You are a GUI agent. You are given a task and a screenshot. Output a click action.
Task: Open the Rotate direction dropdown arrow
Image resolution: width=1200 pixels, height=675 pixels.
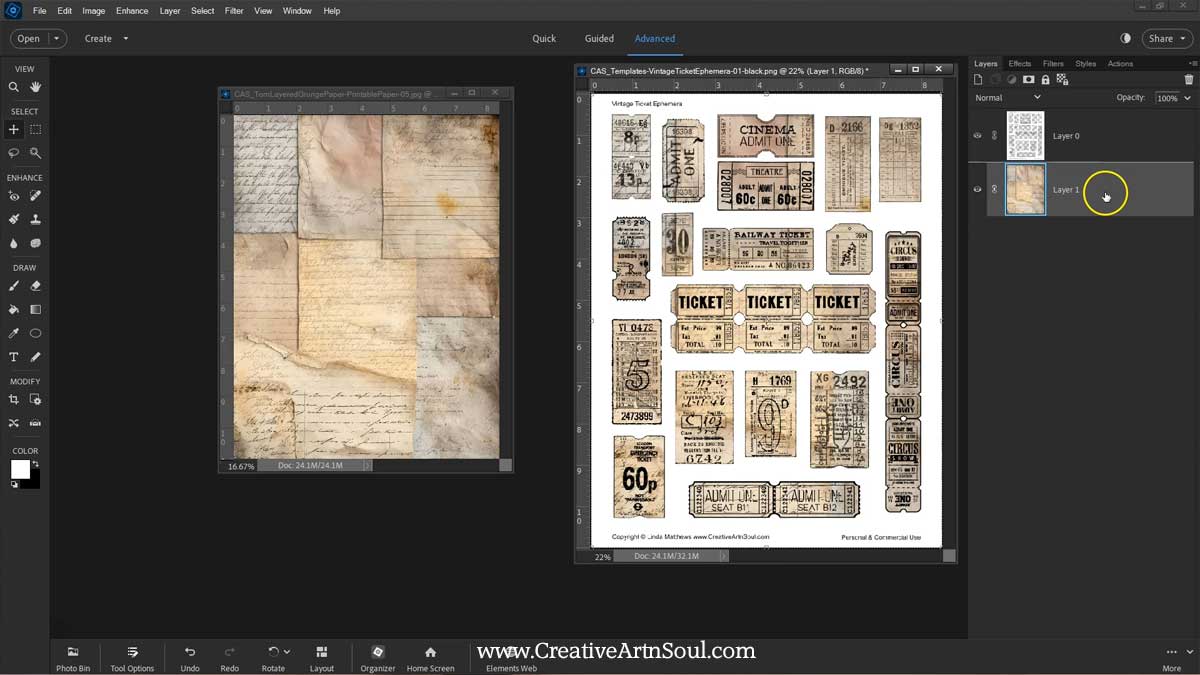click(287, 652)
